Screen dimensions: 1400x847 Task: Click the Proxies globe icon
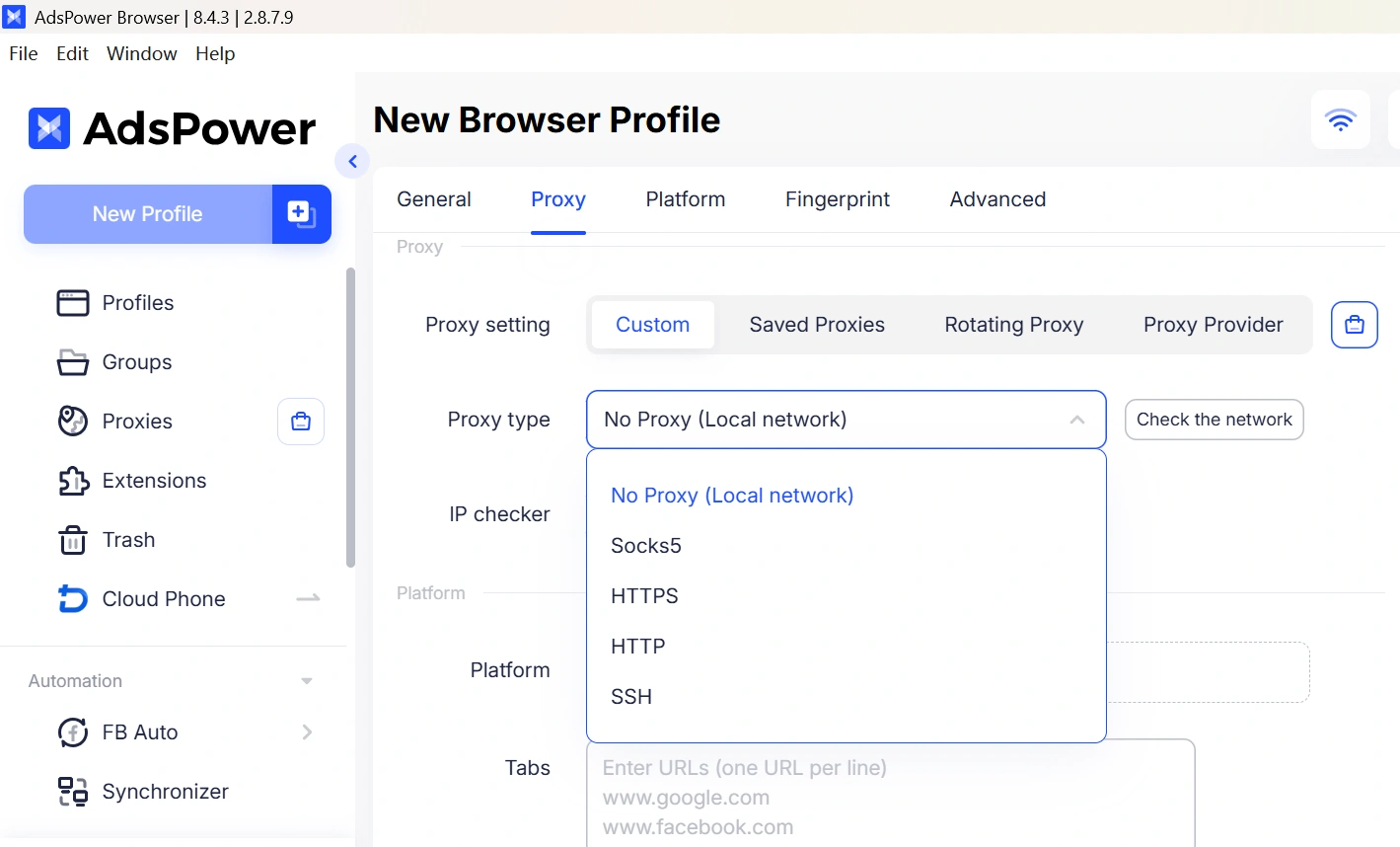pos(73,422)
